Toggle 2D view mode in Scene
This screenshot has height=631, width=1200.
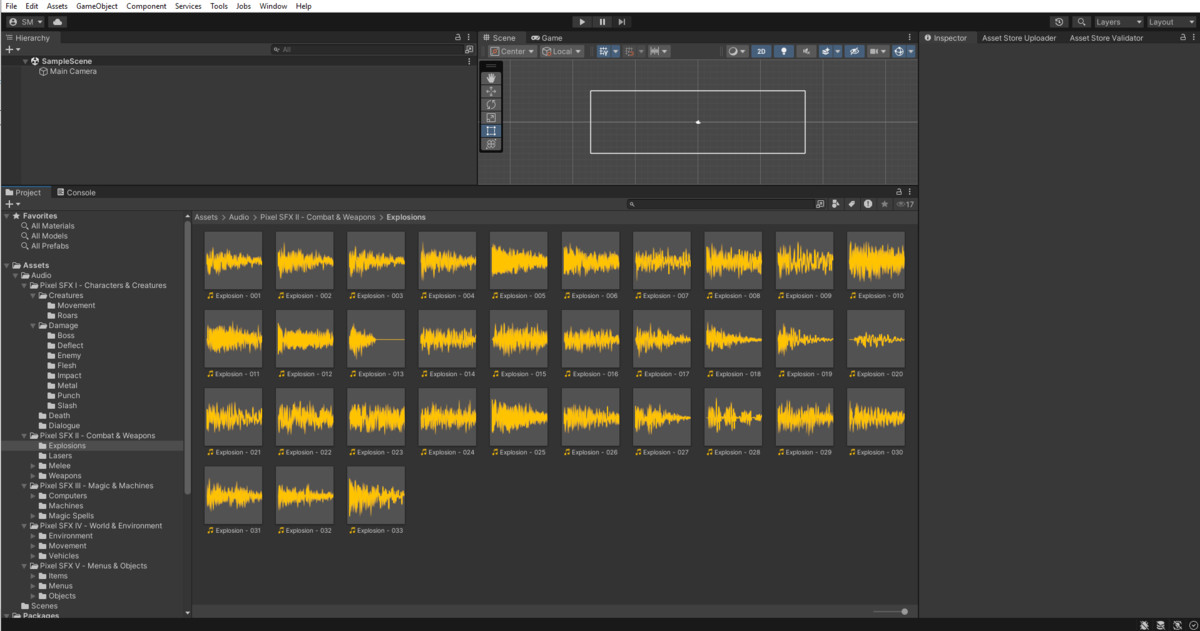coord(761,51)
